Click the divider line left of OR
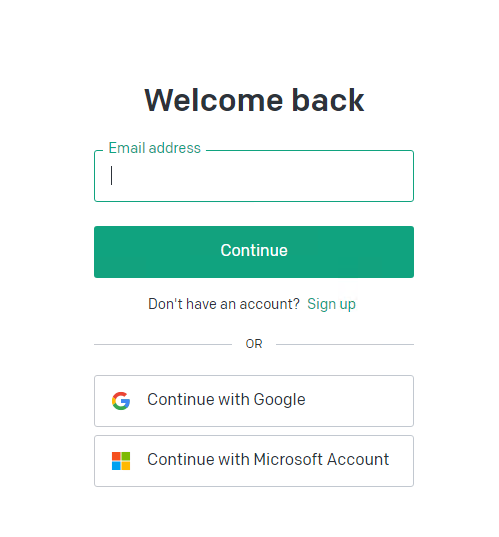 pyautogui.click(x=163, y=344)
